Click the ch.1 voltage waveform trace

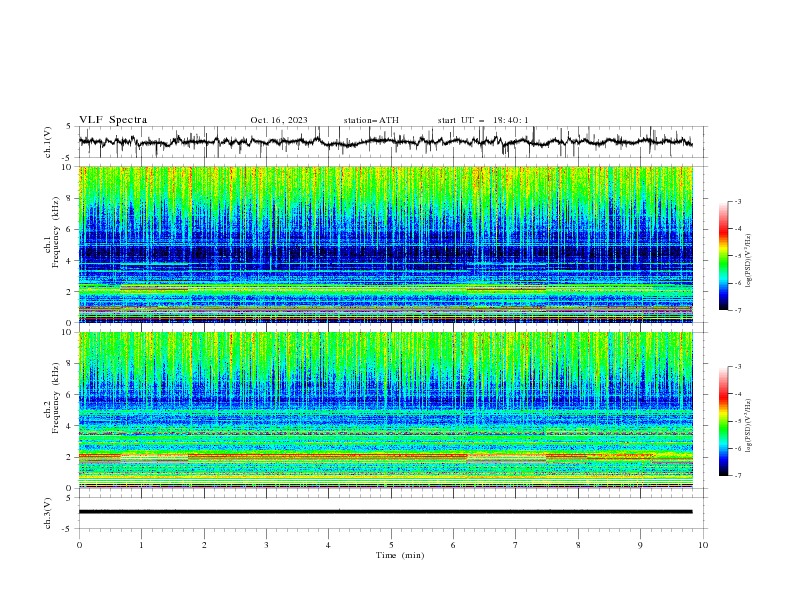coord(385,142)
